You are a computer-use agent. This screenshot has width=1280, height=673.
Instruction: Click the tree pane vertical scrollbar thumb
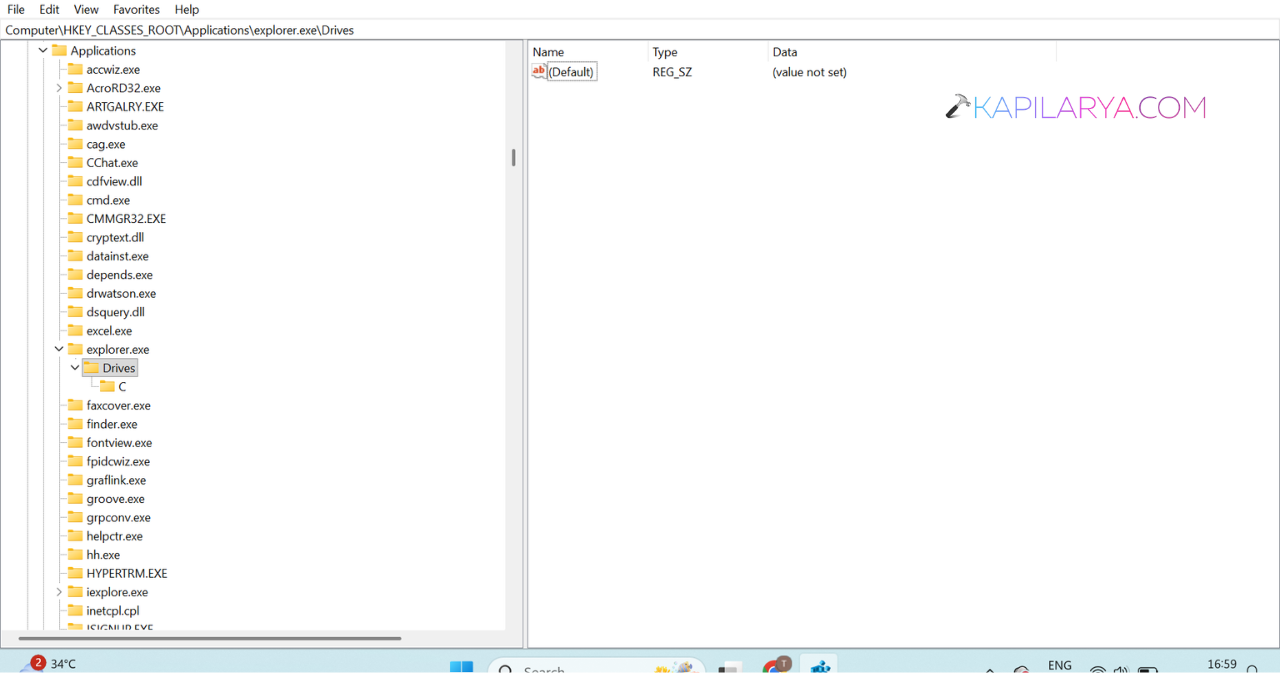513,157
